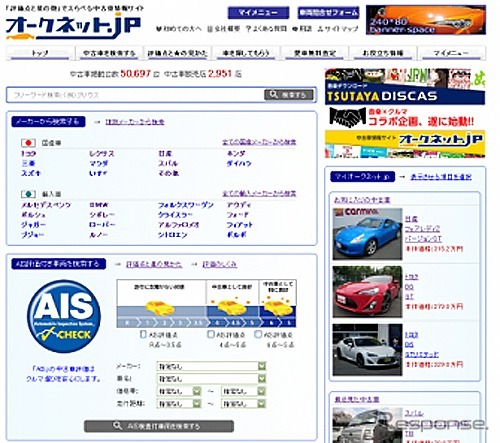The height and width of the screenshot is (443, 500).
Task: Open the お役立ち情報 navigation tab
Action: [383, 53]
